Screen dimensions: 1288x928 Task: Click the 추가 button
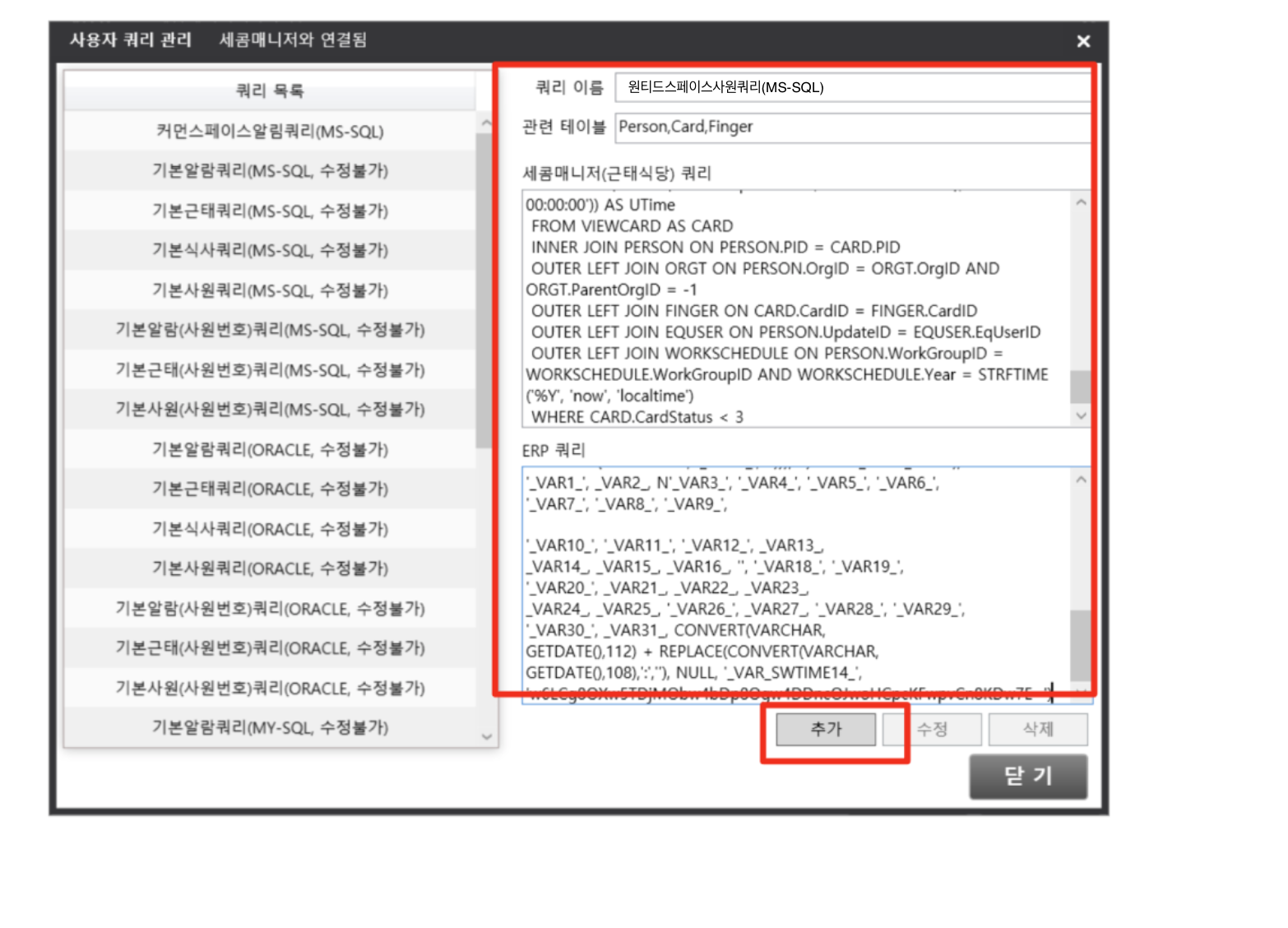[x=826, y=729]
